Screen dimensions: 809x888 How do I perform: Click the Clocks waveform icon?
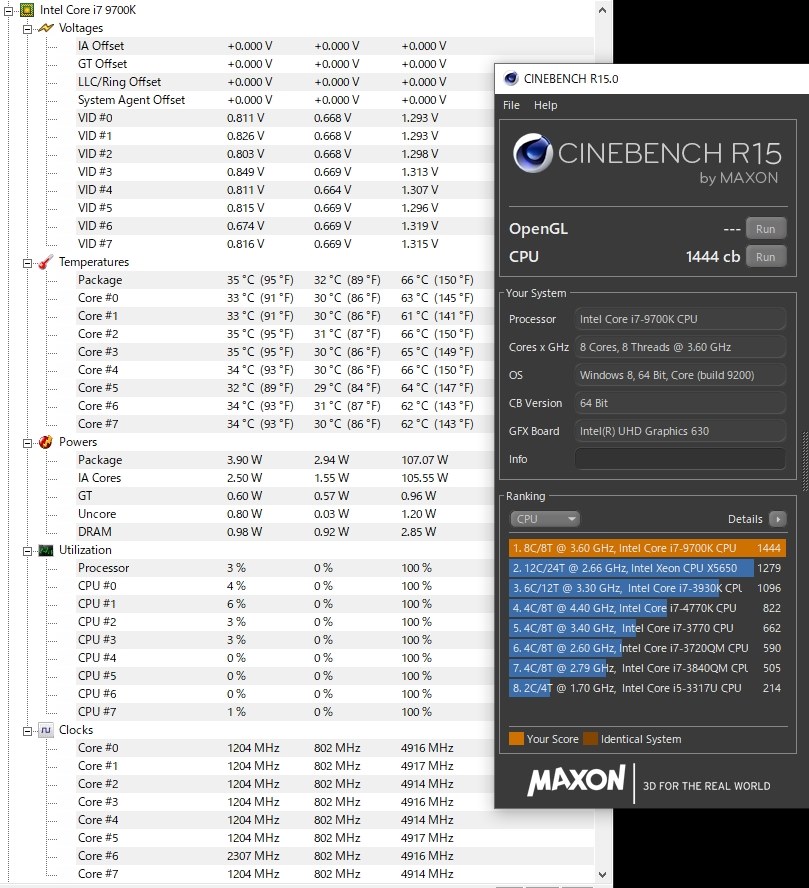[x=45, y=730]
